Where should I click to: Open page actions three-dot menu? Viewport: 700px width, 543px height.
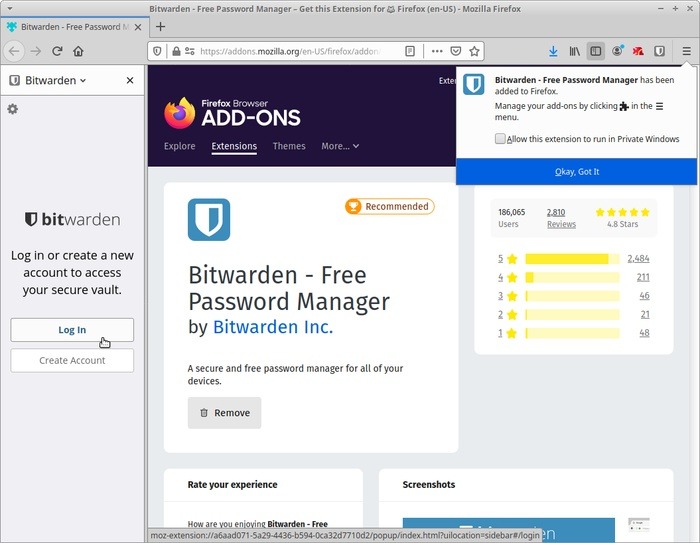pos(437,51)
